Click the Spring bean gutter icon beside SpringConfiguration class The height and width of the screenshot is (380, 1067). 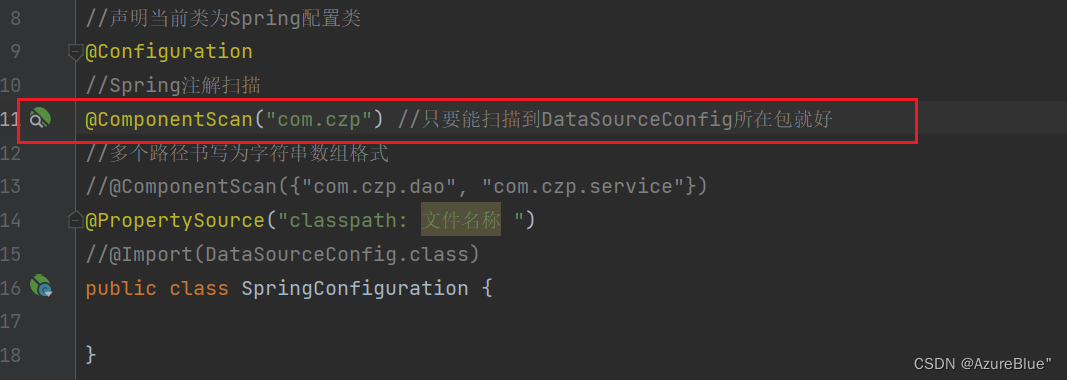42,287
